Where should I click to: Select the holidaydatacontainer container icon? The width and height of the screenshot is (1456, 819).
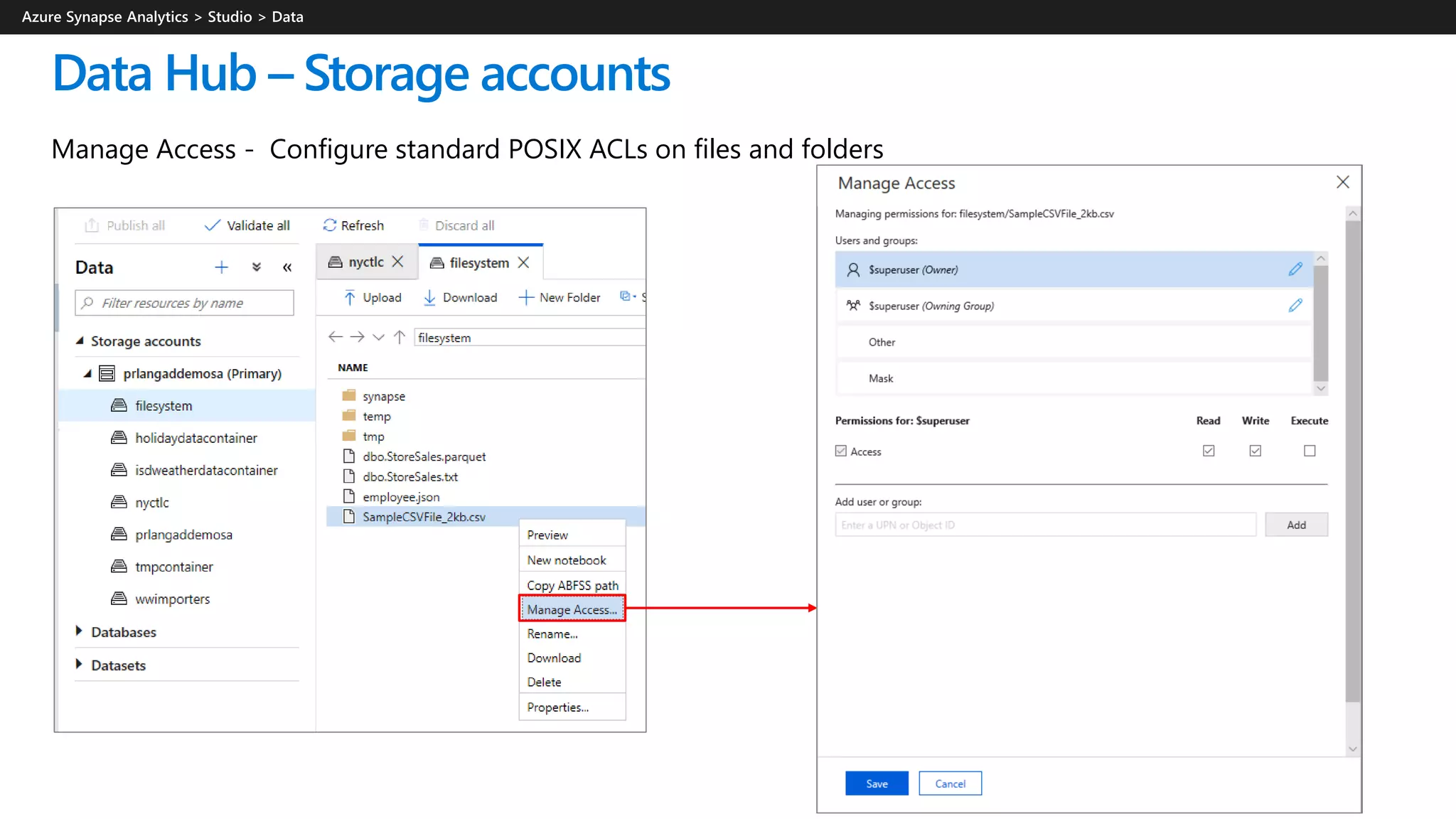pyautogui.click(x=119, y=437)
